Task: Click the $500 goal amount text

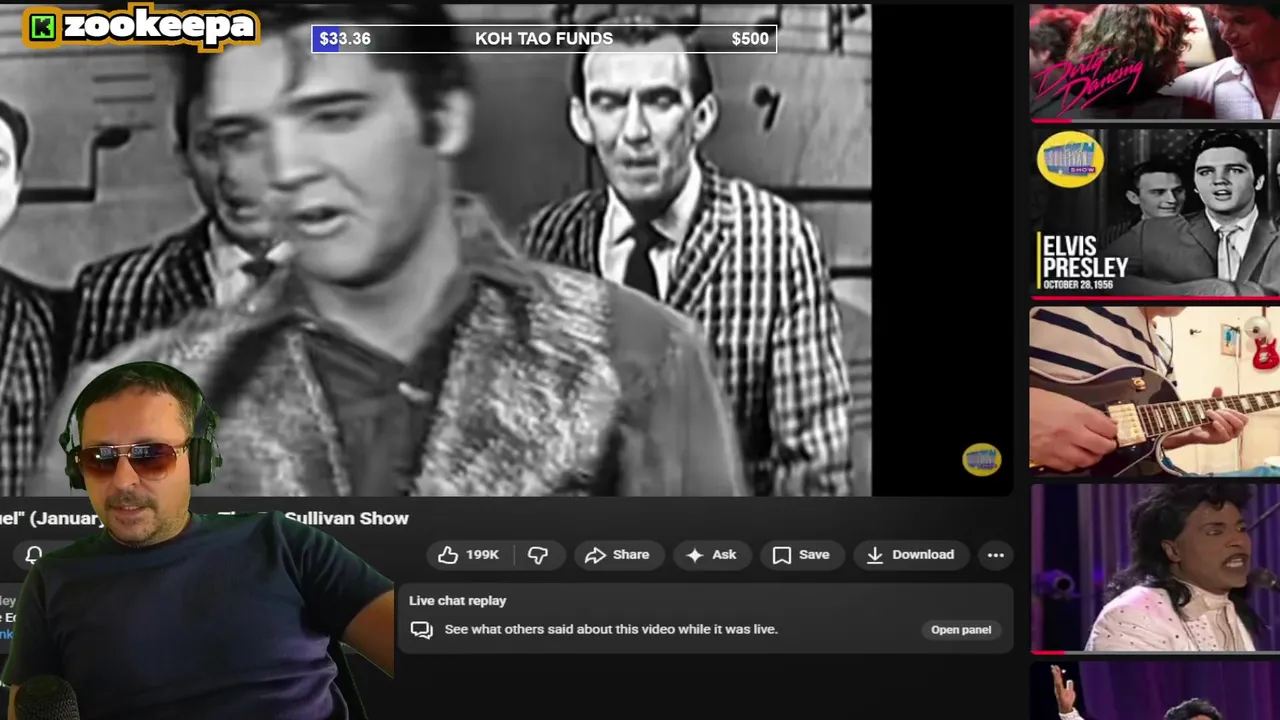Action: (x=750, y=39)
